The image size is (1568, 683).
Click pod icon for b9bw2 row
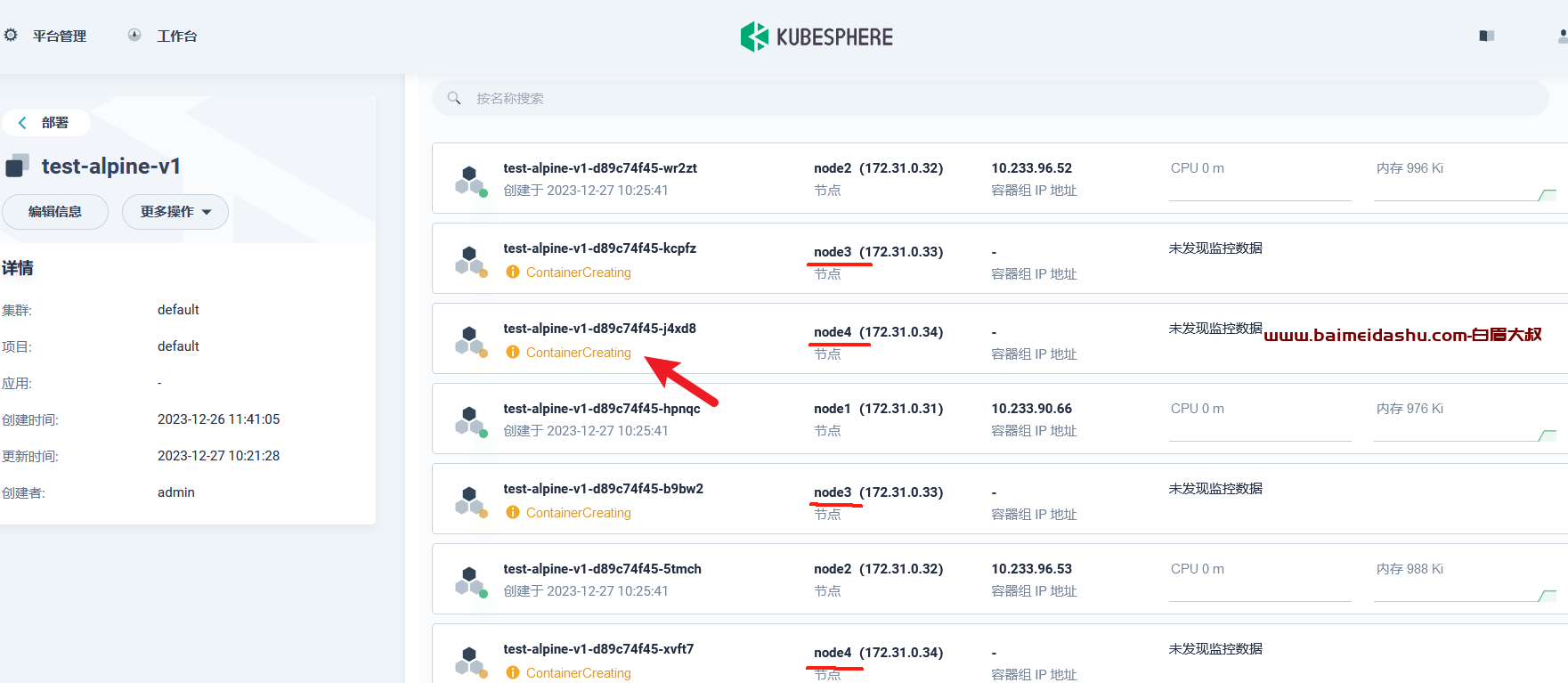(x=470, y=501)
